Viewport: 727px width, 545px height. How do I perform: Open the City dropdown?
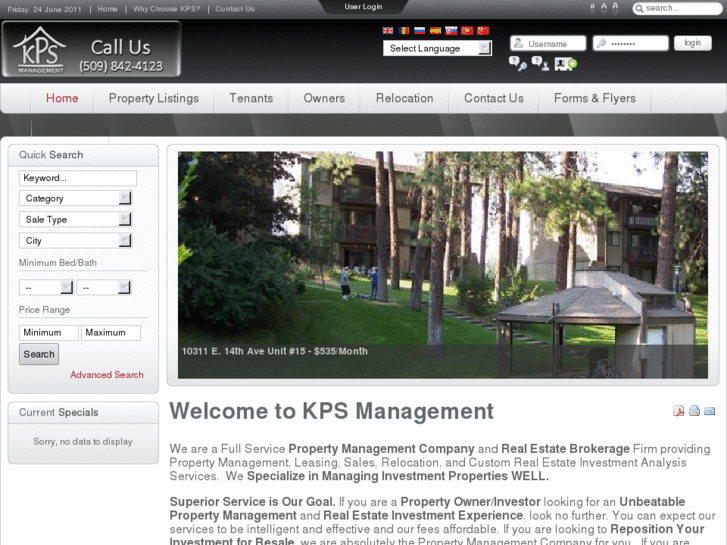pos(76,241)
